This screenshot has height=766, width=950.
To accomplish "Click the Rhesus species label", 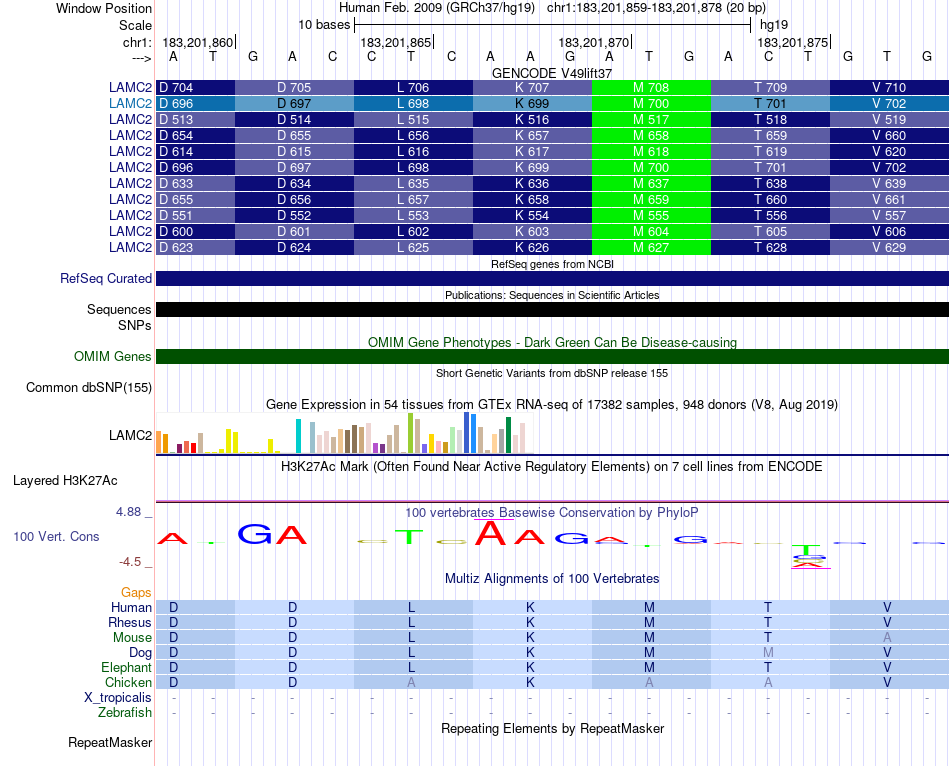I will point(130,622).
